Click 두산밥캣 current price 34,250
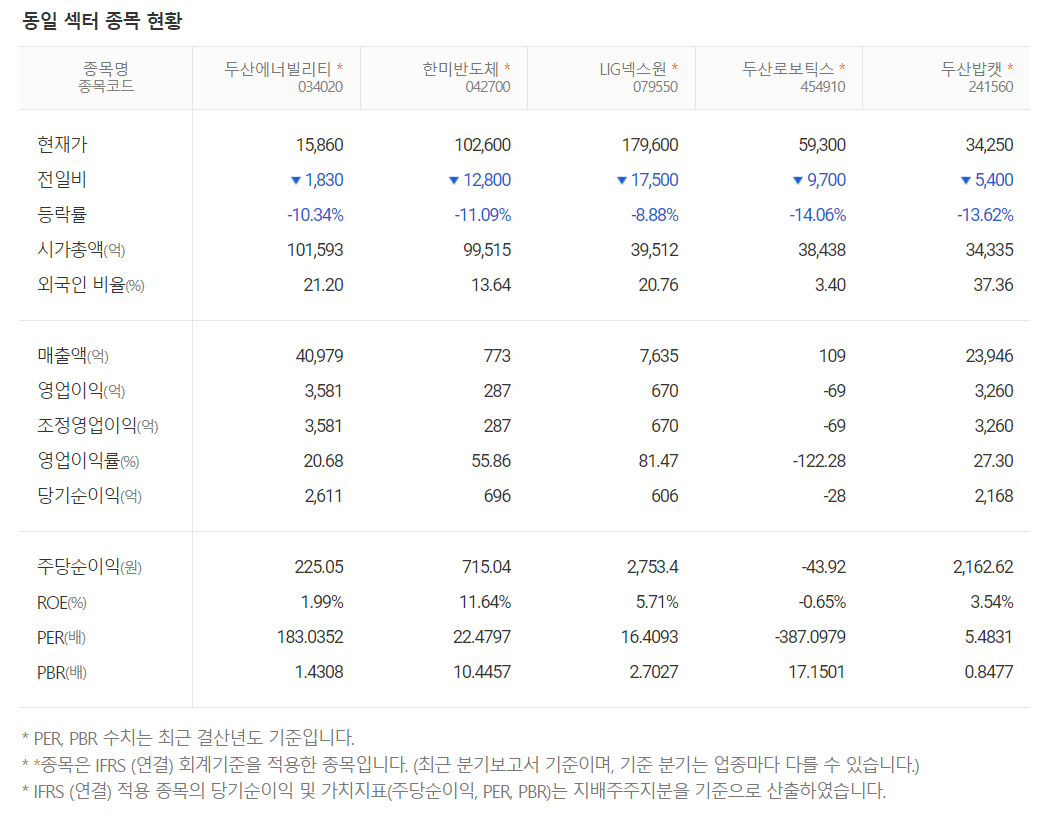Image resolution: width=1042 pixels, height=830 pixels. tap(990, 145)
